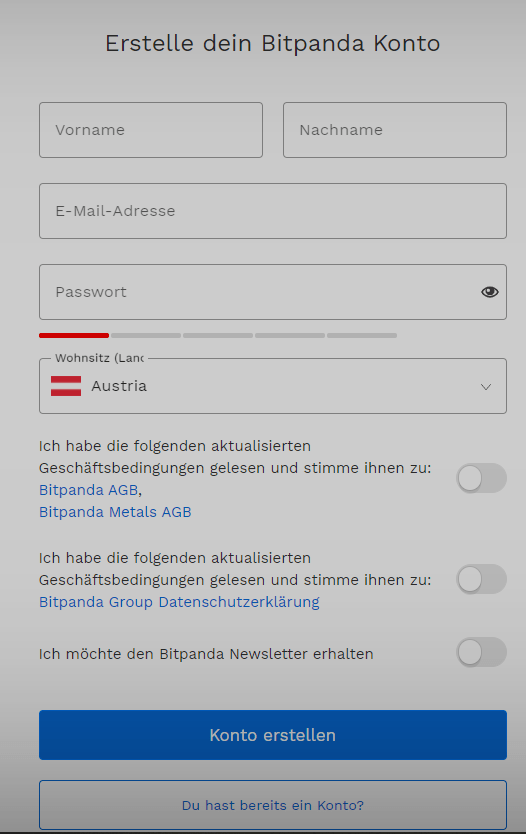
Task: Click into the E-Mail-Adresse field
Action: click(272, 211)
